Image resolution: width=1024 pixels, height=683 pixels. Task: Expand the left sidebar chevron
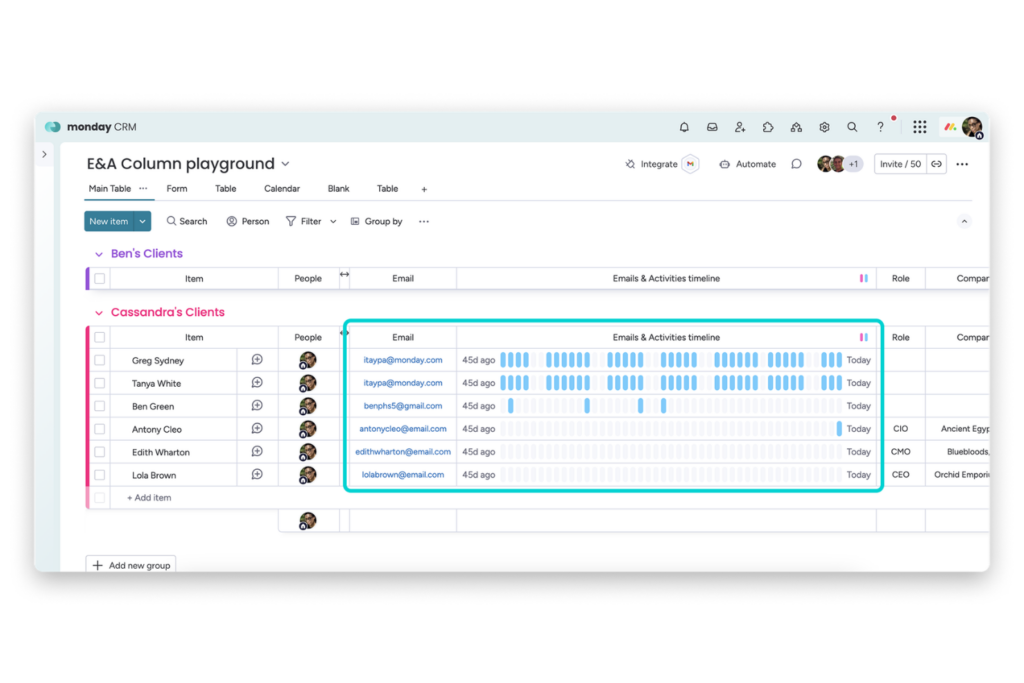click(x=44, y=155)
